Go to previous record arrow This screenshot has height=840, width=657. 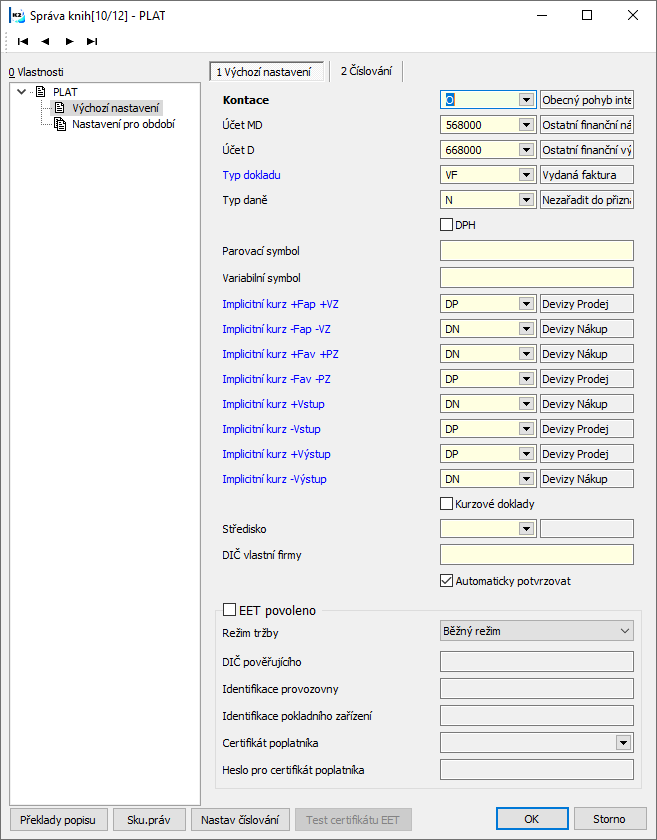coord(46,41)
